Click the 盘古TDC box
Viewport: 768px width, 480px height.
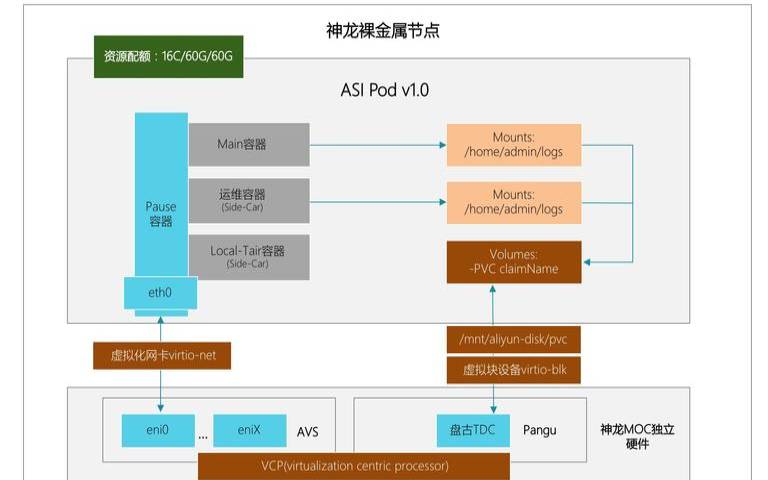473,431
